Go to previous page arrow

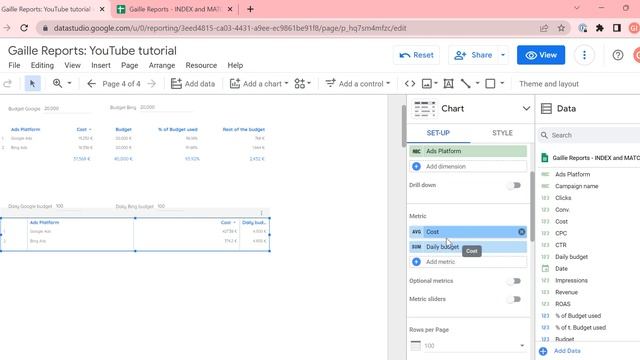(91, 84)
